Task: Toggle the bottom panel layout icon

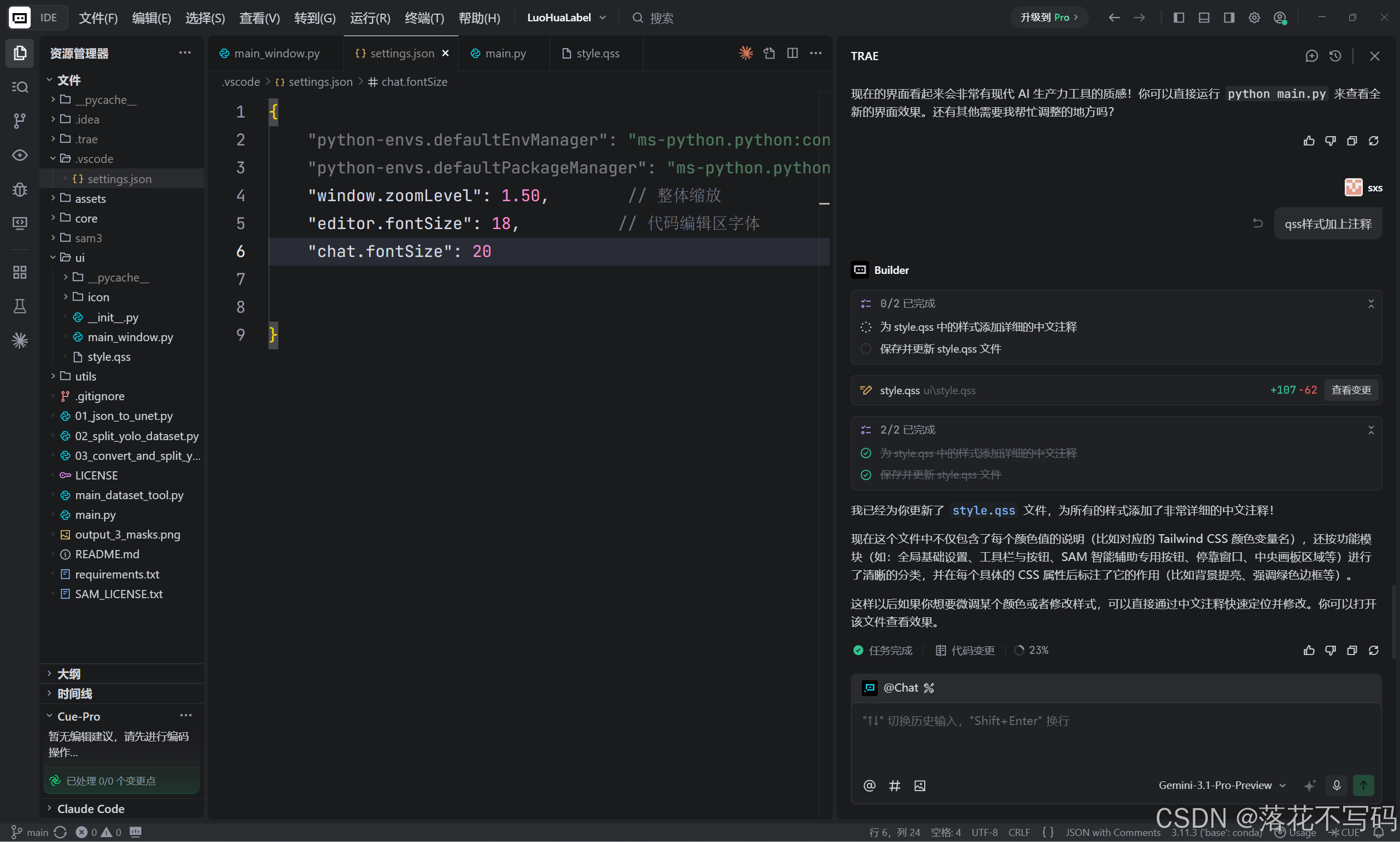Action: point(1204,17)
